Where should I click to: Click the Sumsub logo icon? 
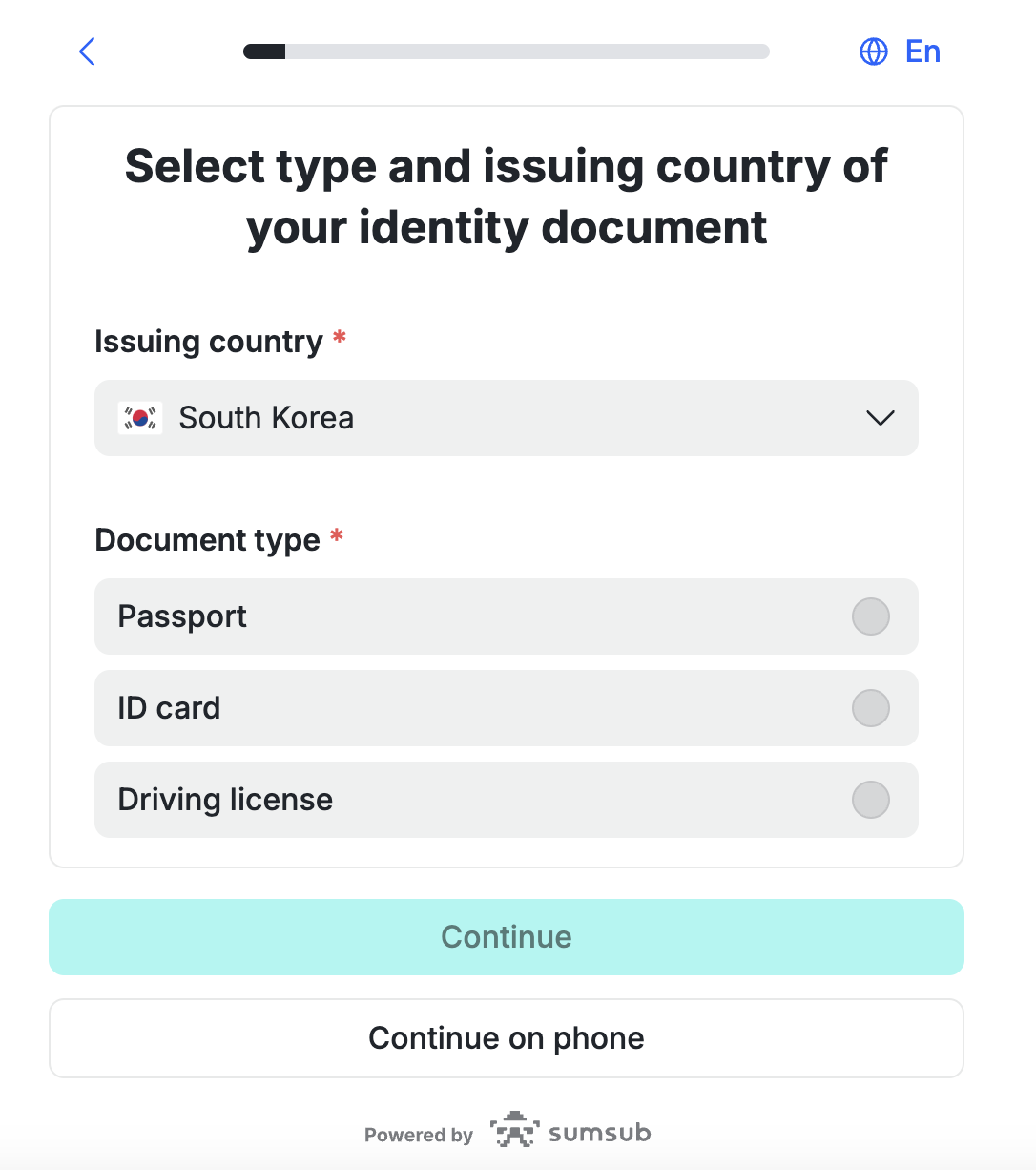514,1130
